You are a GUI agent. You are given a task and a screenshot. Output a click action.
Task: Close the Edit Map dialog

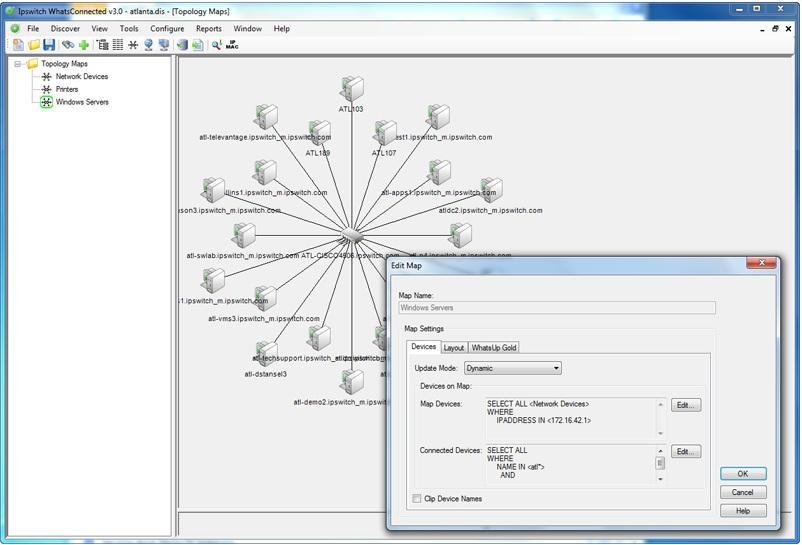(762, 263)
